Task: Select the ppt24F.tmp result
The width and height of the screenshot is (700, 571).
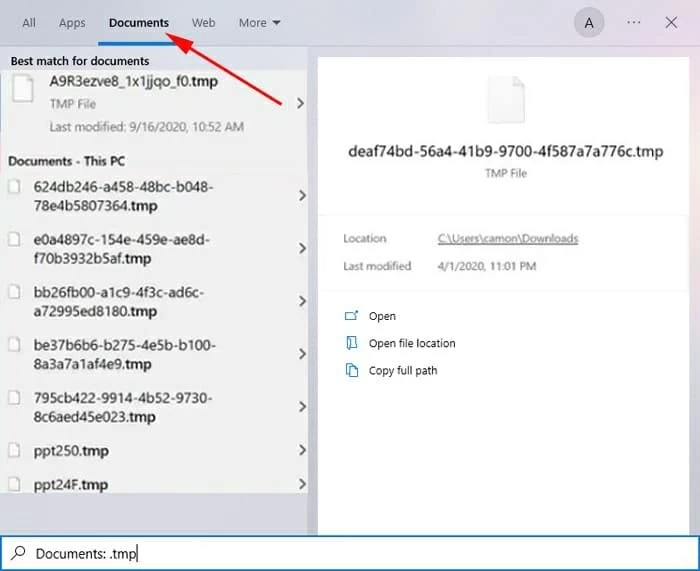Action: click(x=70, y=485)
